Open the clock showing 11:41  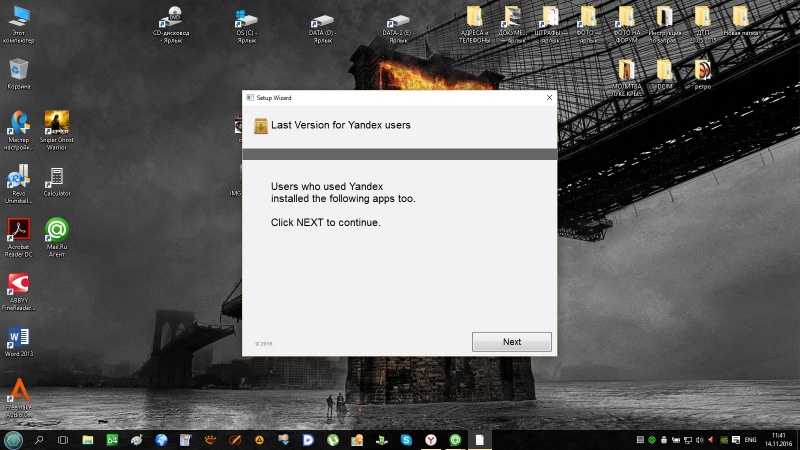coord(779,440)
